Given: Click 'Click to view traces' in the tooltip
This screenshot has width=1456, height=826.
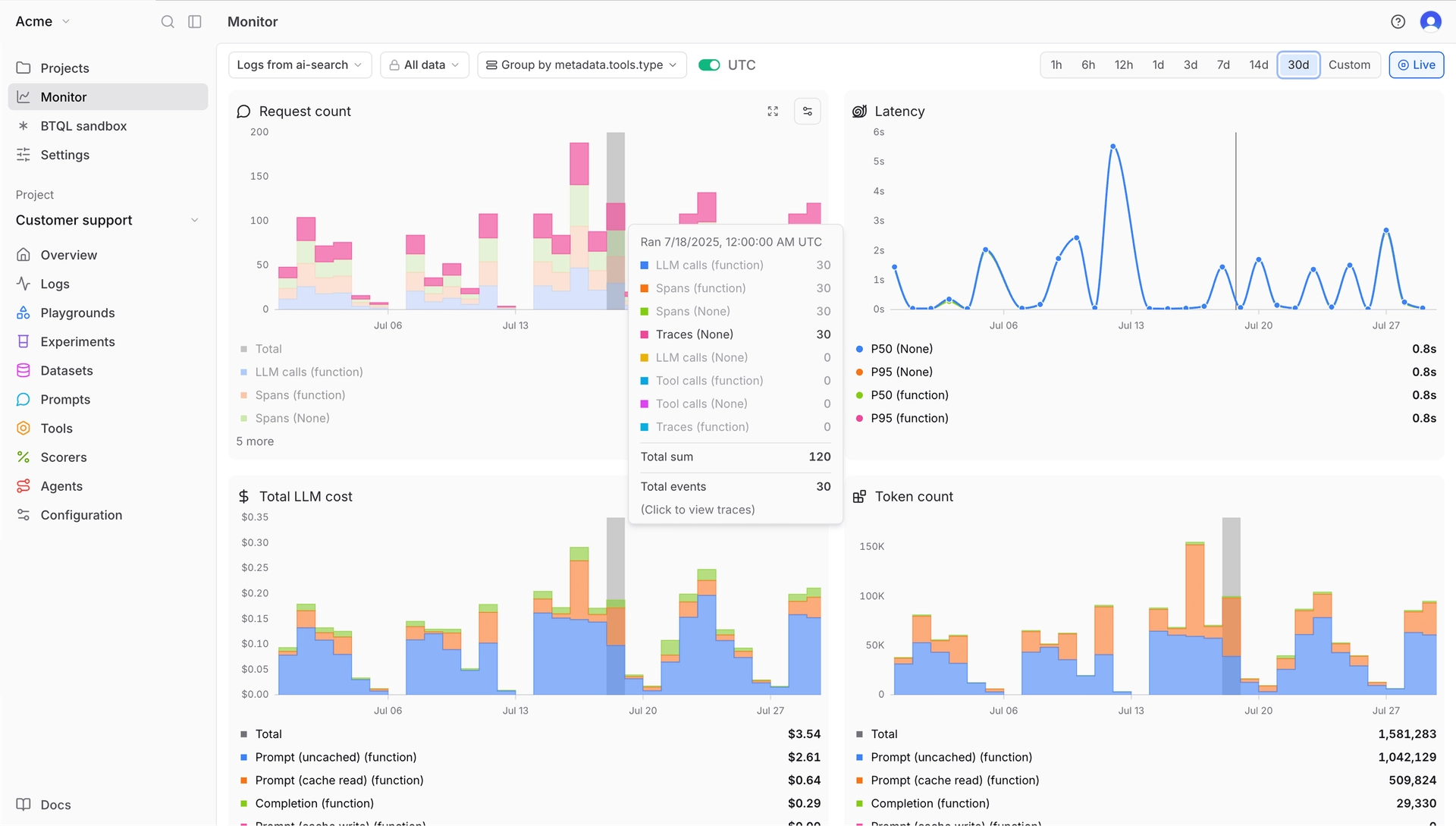Looking at the screenshot, I should coord(698,509).
